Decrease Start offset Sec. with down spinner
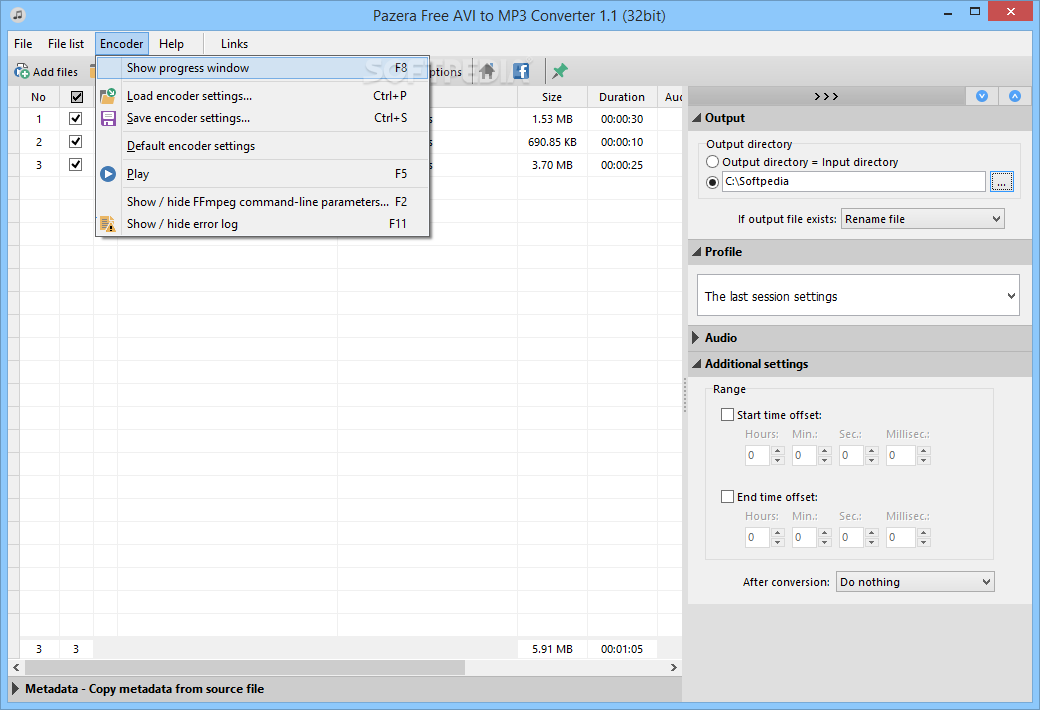Screen dimensions: 1040x710 point(872,461)
